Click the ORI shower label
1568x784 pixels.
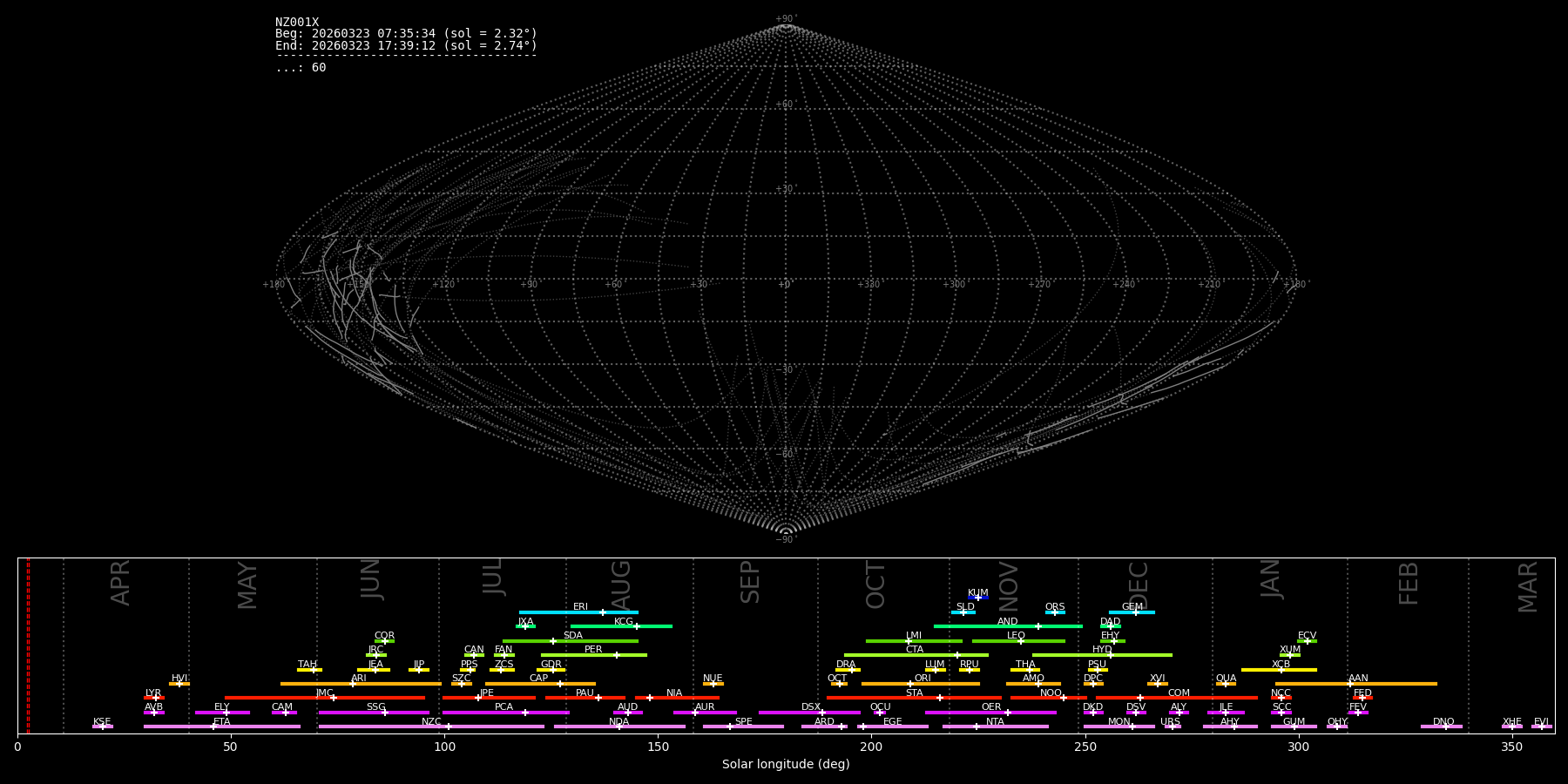923,679
